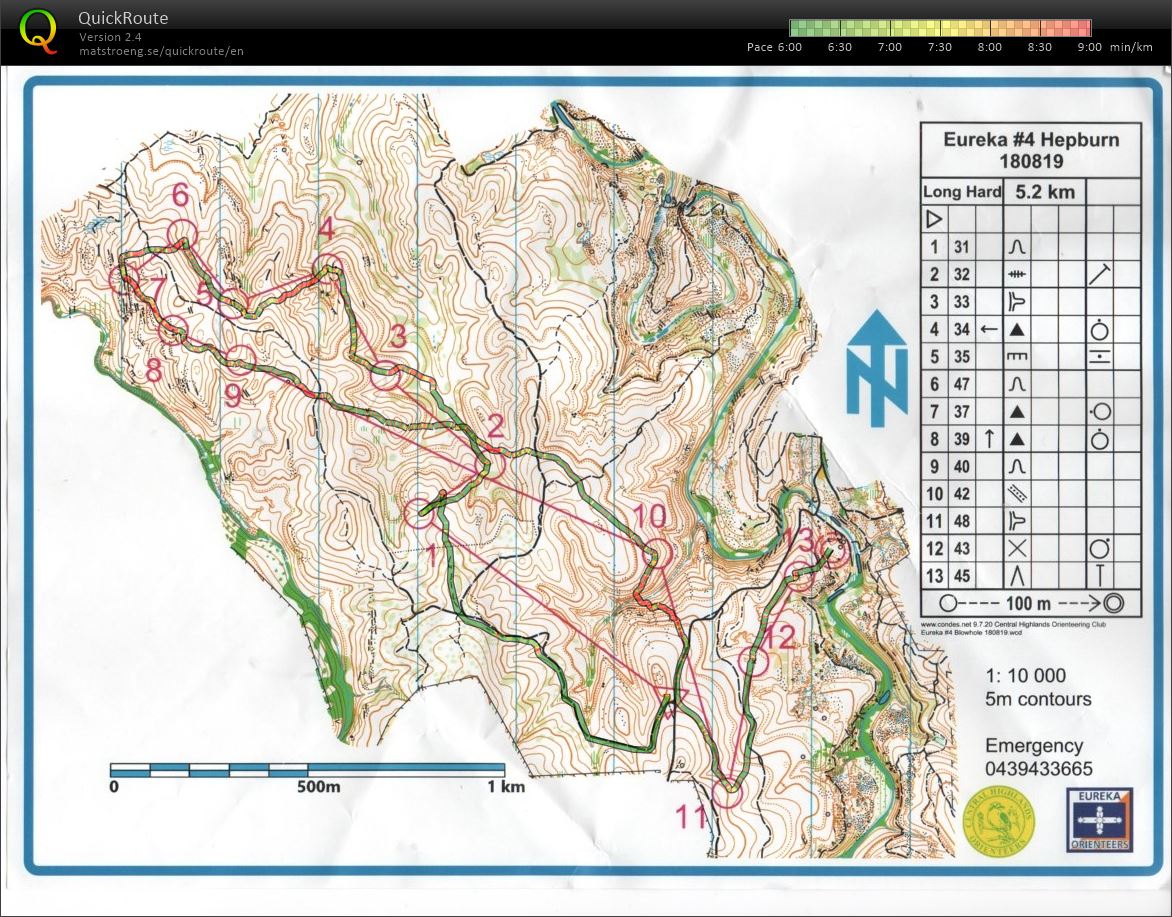1172x917 pixels.
Task: Click the yellow Central Highlands Orienteers emblem
Action: (x=998, y=820)
